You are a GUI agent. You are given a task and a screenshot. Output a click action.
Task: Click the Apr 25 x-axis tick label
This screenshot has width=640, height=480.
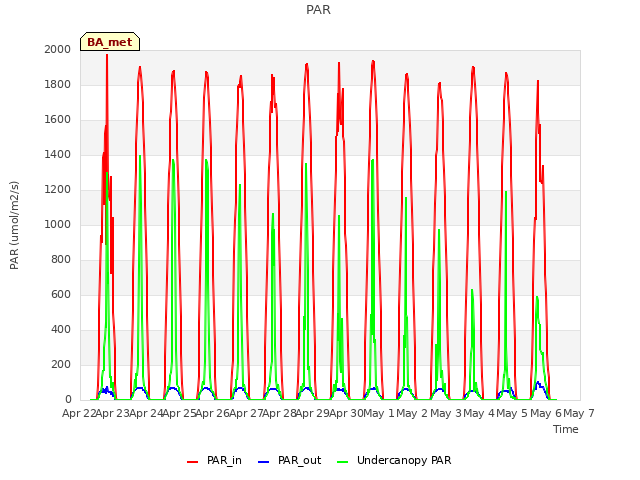(180, 413)
